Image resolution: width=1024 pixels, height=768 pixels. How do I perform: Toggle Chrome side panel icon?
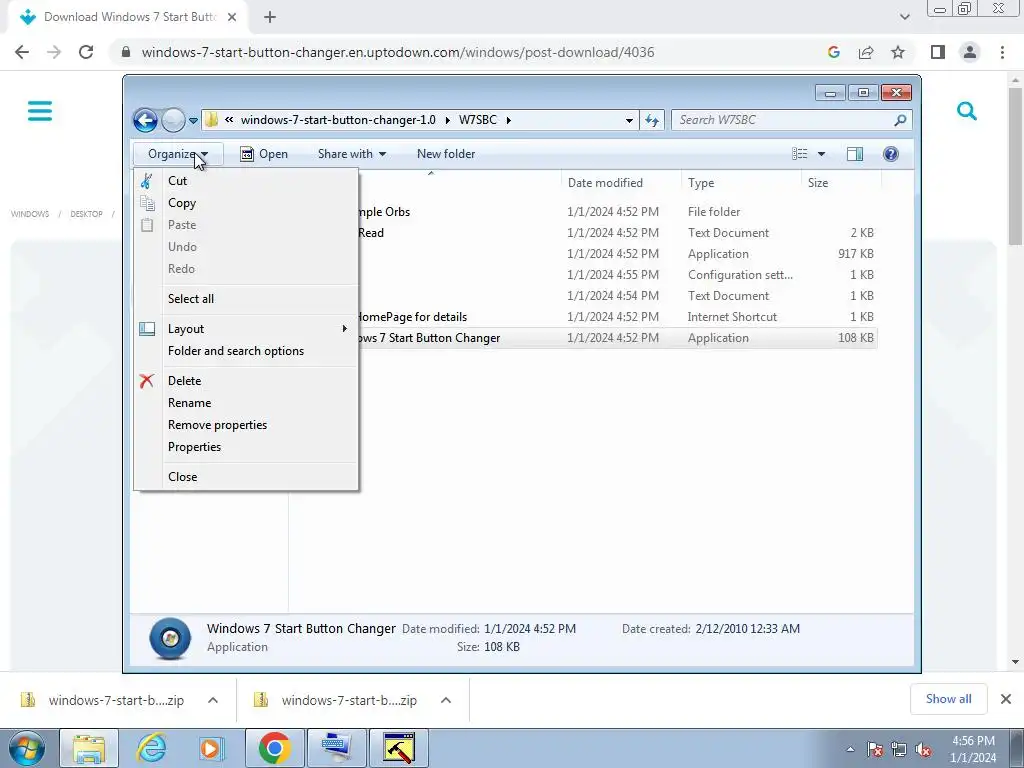[x=938, y=52]
